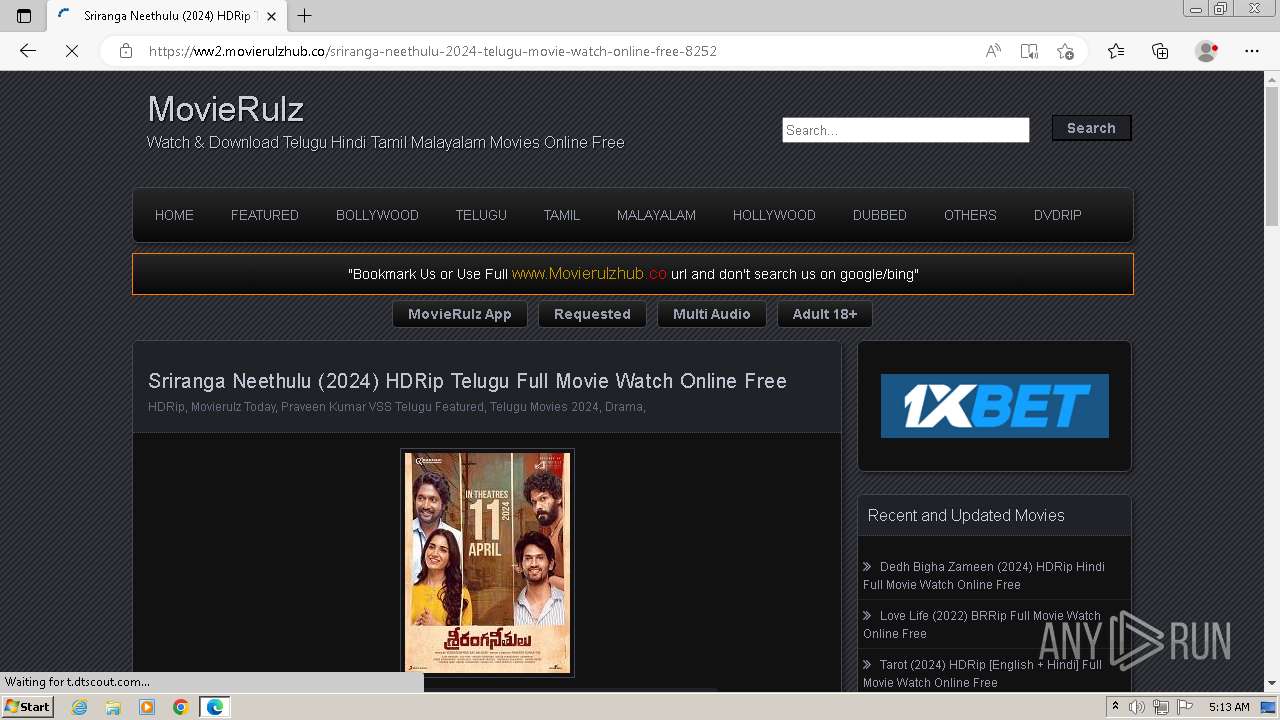The width and height of the screenshot is (1280, 720).
Task: Open Dedh Bigha Zameen (2024) movie link
Action: pos(984,575)
